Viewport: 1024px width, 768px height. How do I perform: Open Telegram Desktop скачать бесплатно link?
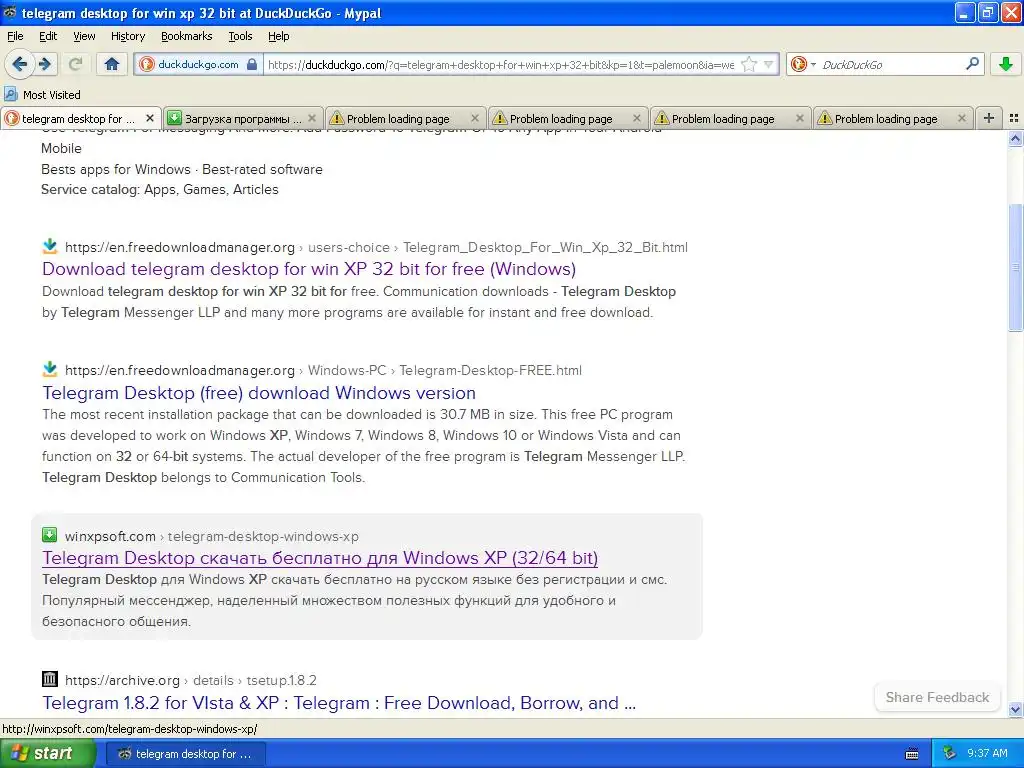click(x=320, y=557)
